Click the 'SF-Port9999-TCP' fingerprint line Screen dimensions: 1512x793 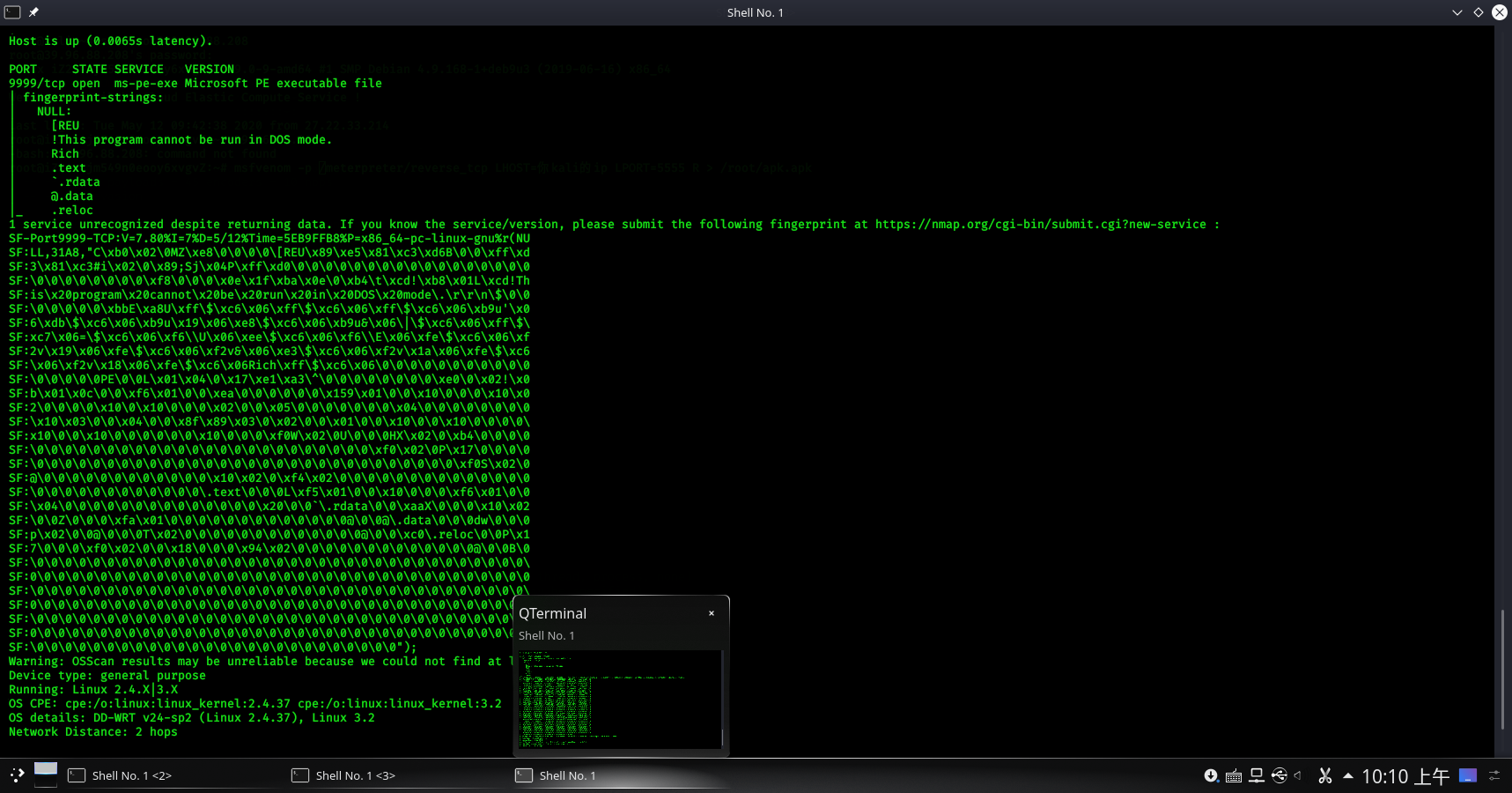tap(269, 239)
